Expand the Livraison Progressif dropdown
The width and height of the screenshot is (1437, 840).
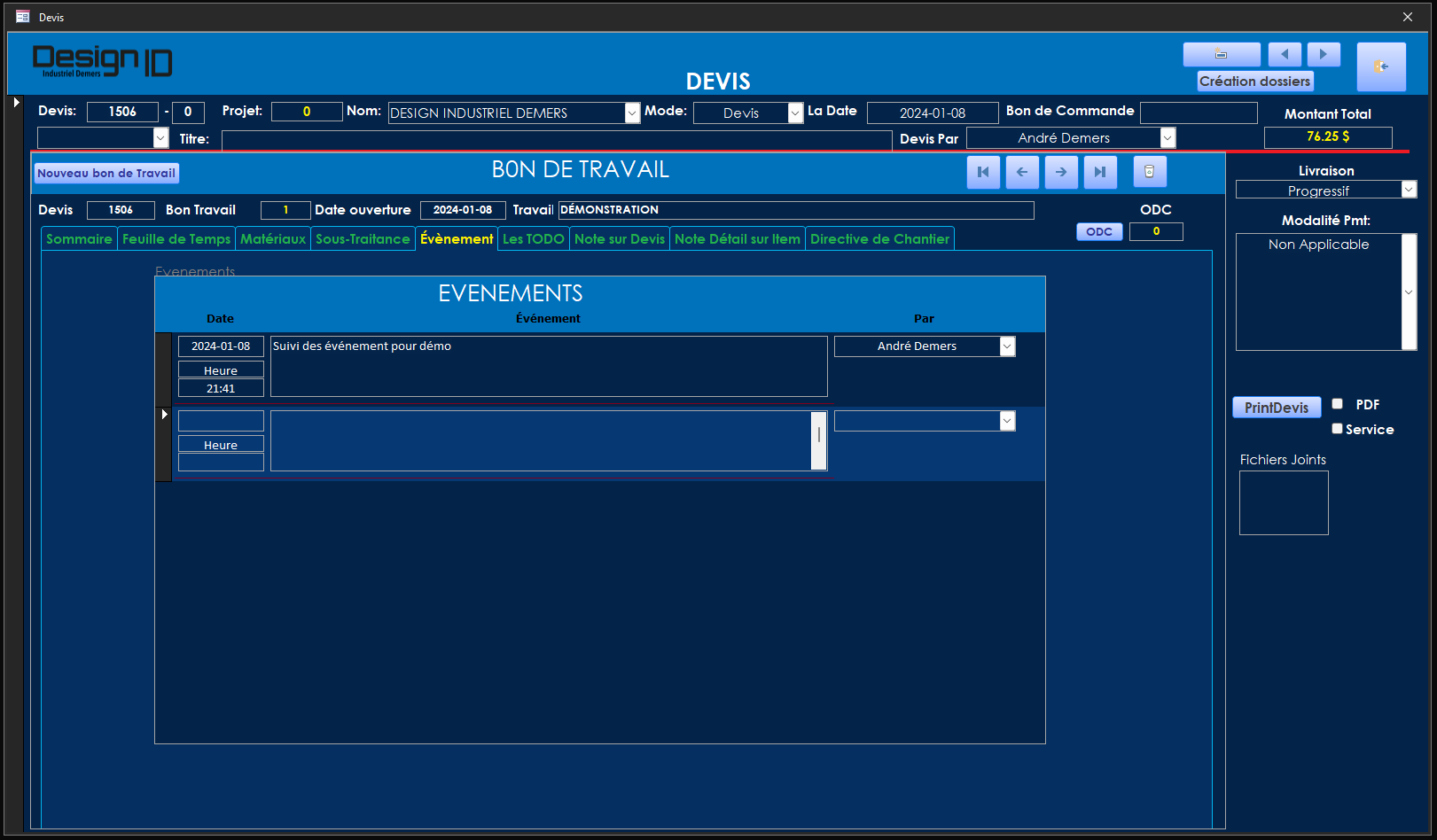point(1409,190)
